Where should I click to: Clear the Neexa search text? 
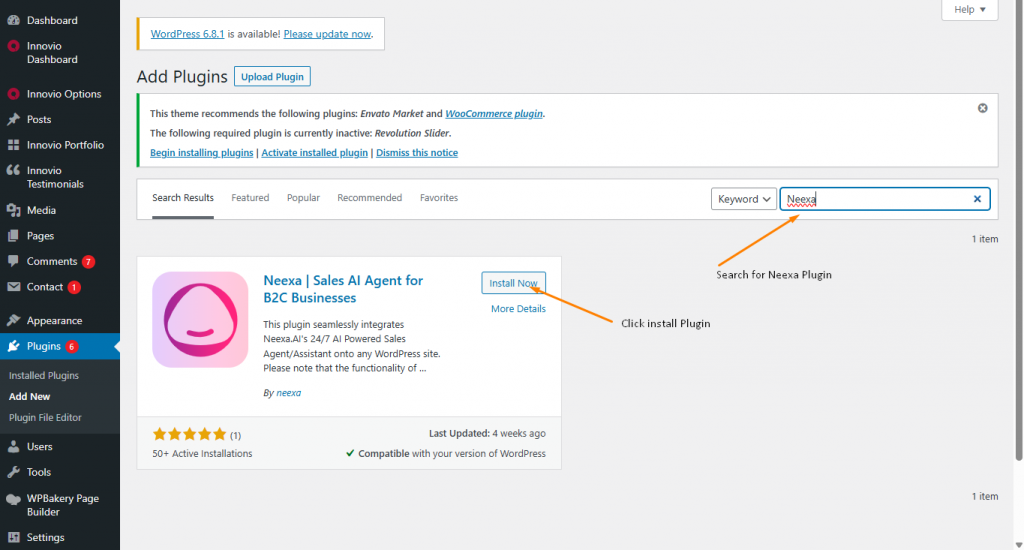pyautogui.click(x=977, y=199)
